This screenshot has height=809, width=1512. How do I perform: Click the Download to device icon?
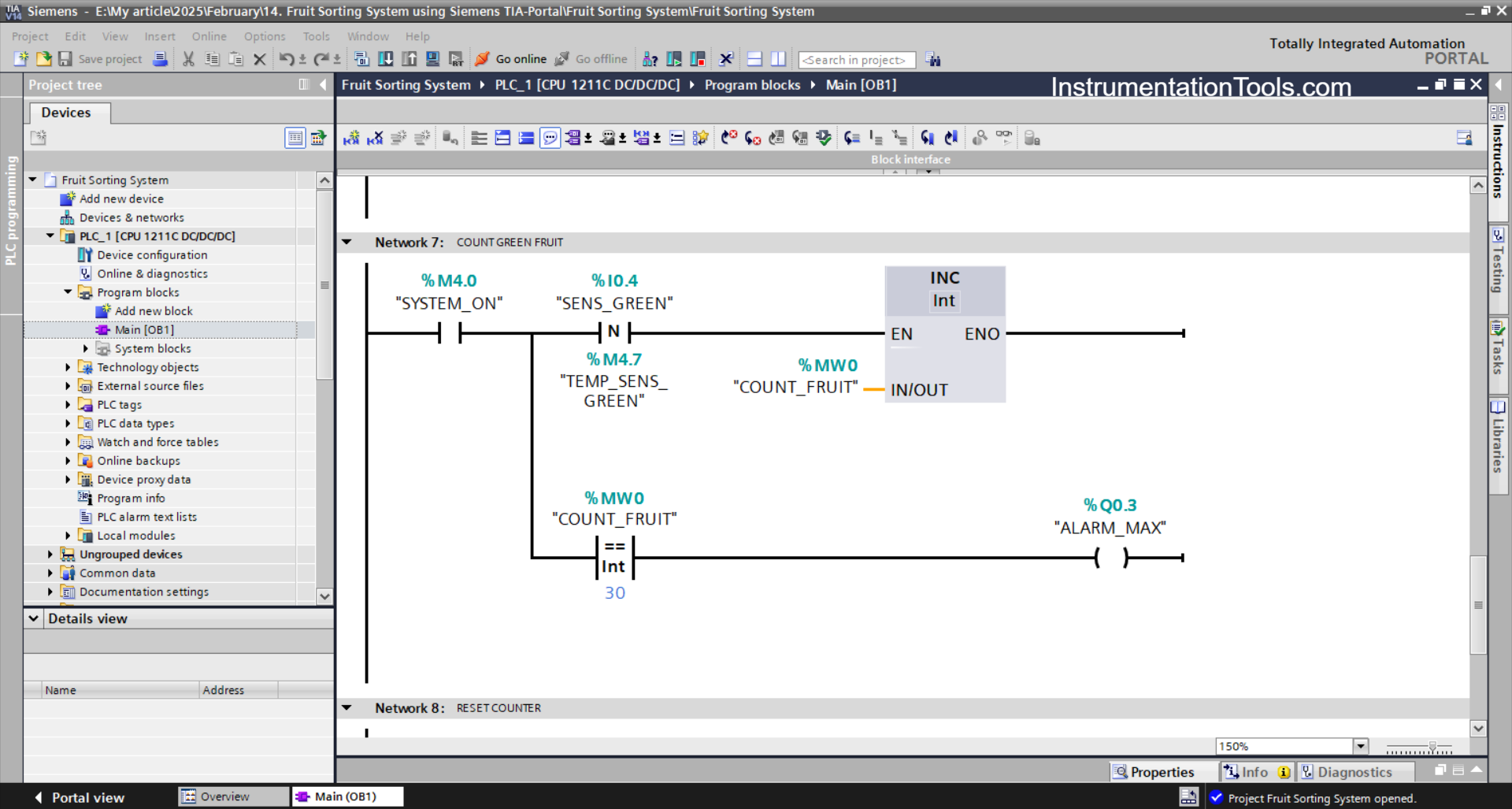pyautogui.click(x=386, y=59)
